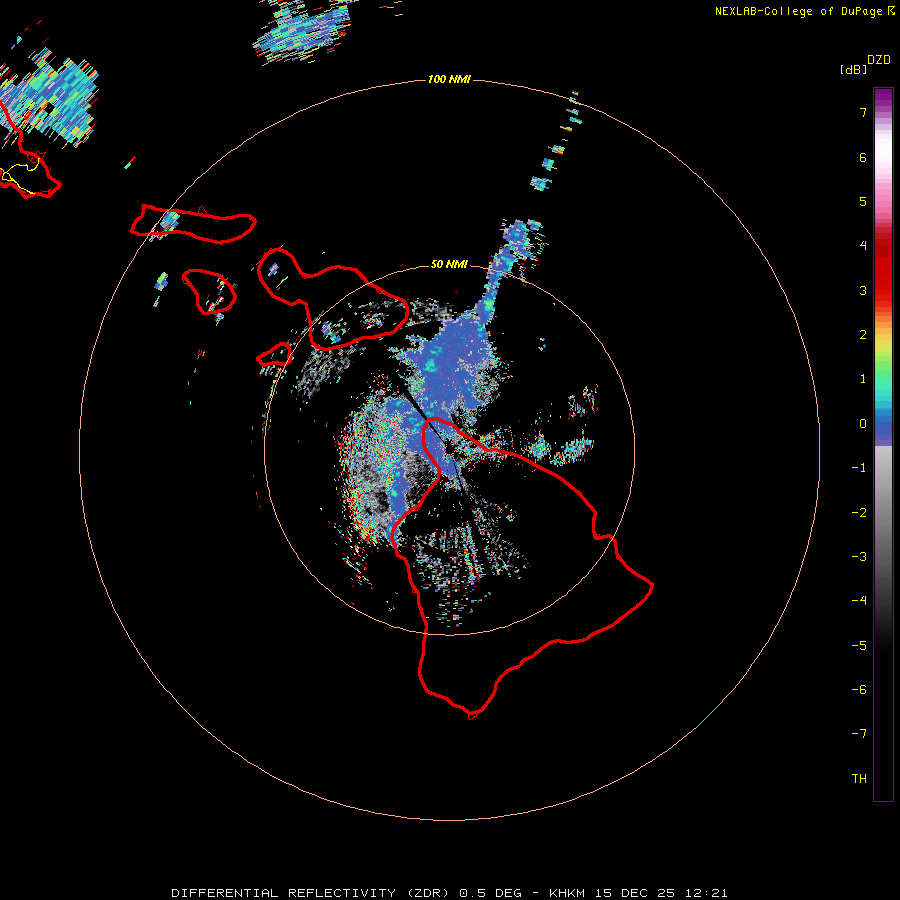The width and height of the screenshot is (900, 900).
Task: Click the -7 dB value on color scale
Action: 859,734
